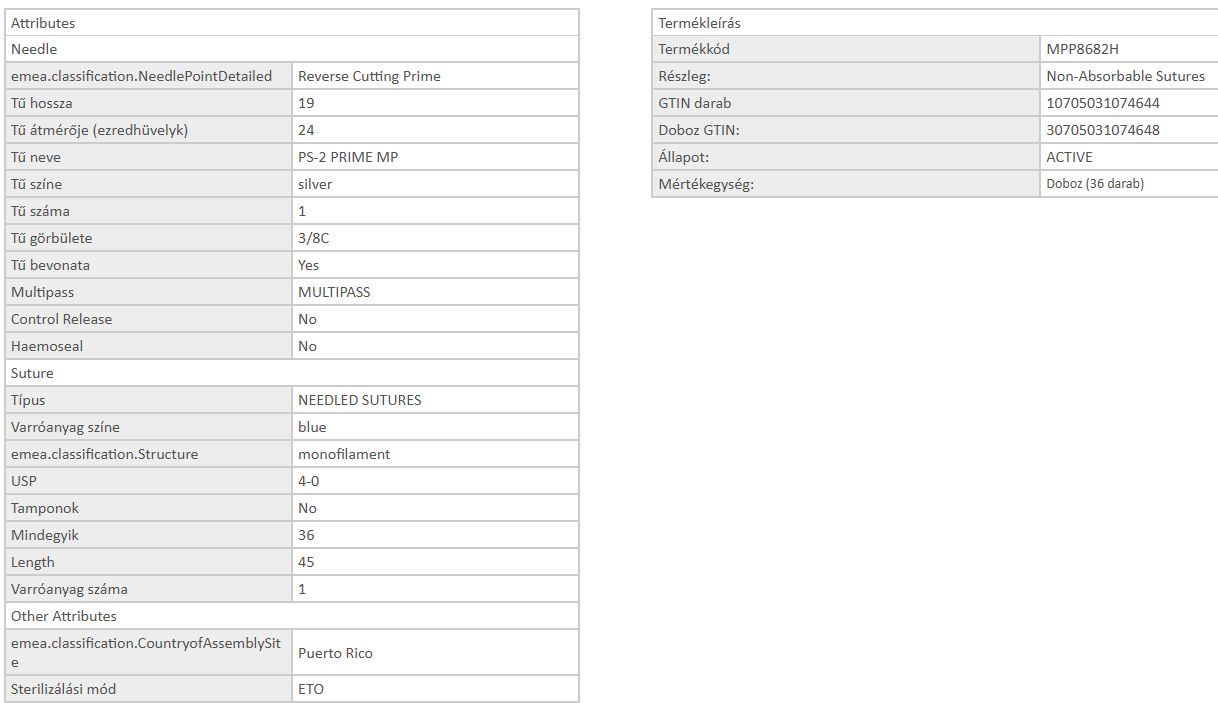Click the ACTIVE status value
1218x703 pixels.
1069,157
